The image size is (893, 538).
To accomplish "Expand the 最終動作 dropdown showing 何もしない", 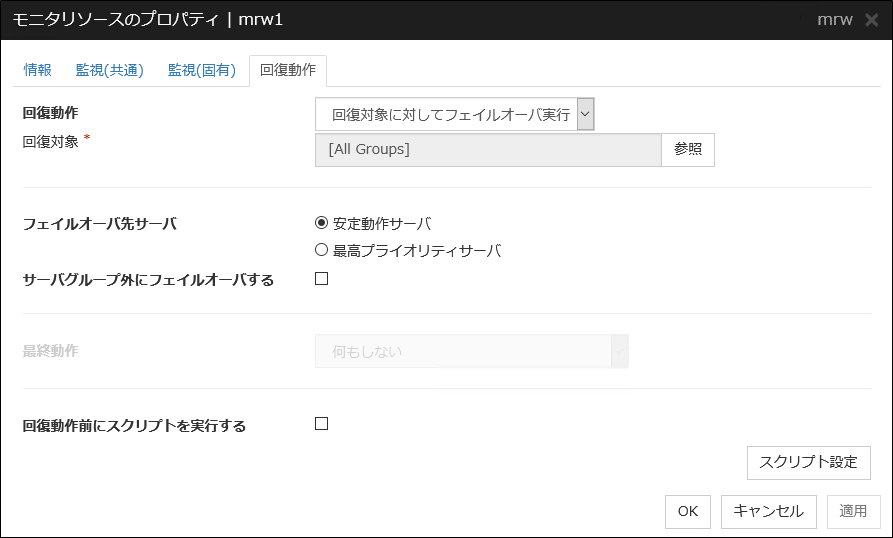I will click(471, 352).
